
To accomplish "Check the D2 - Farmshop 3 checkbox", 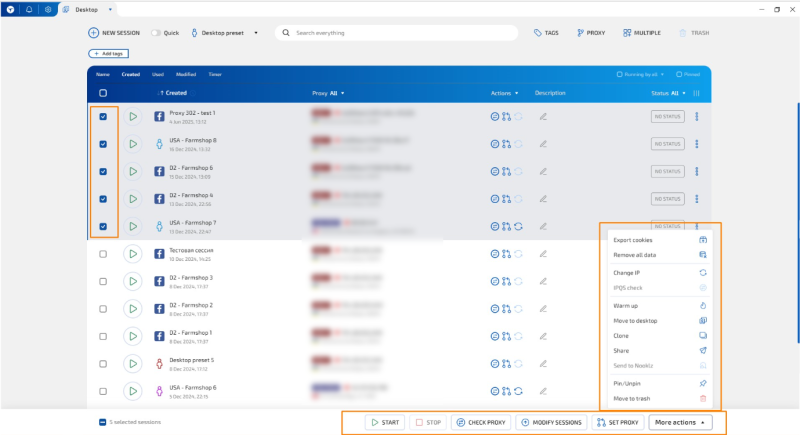I will [103, 282].
